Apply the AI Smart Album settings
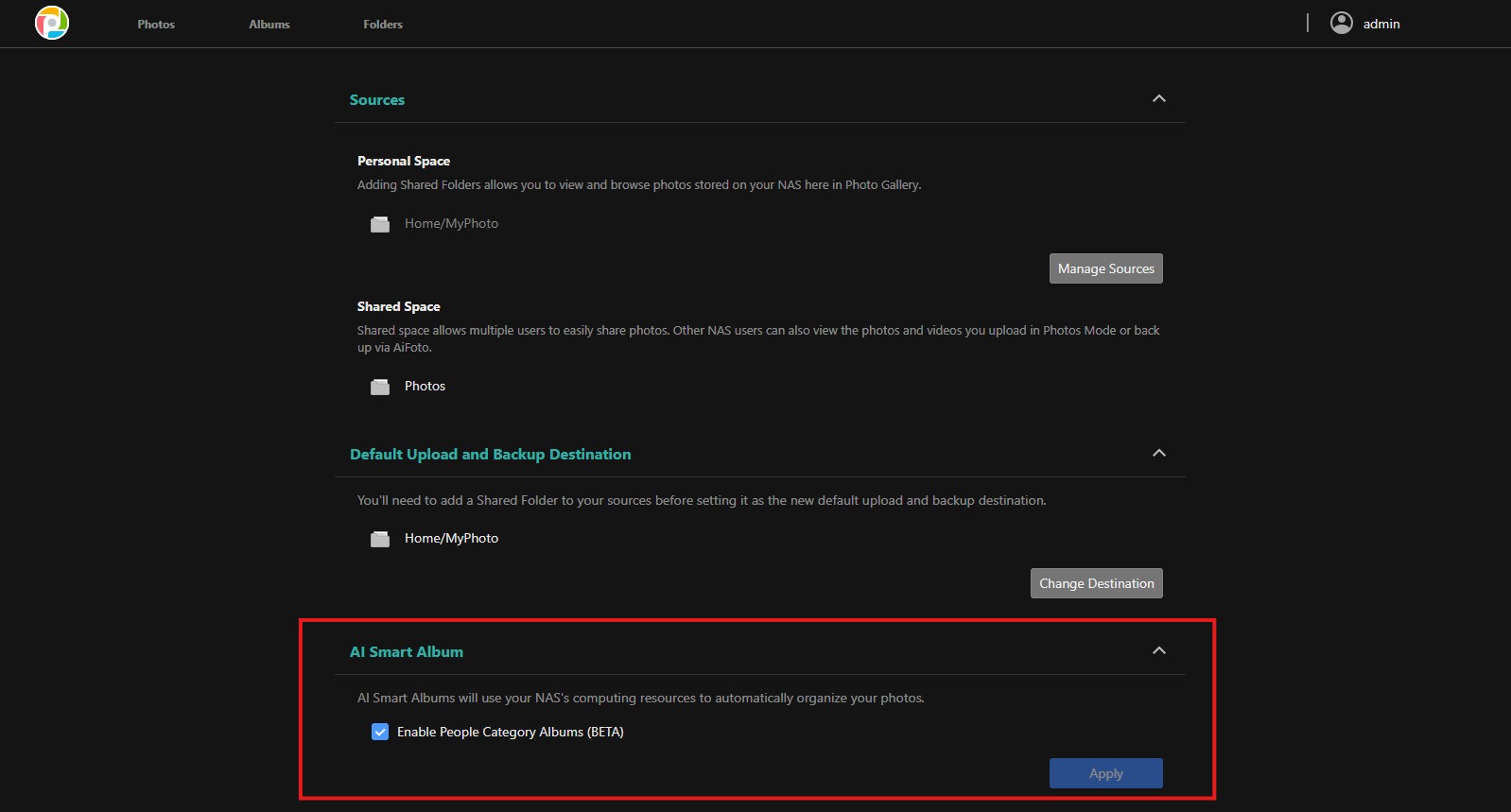Screen dimensions: 1511x812 click(1105, 773)
